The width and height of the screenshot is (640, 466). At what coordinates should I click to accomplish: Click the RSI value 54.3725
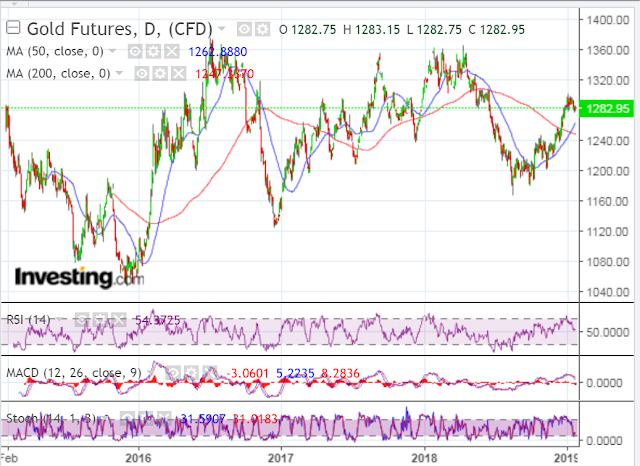(x=158, y=320)
